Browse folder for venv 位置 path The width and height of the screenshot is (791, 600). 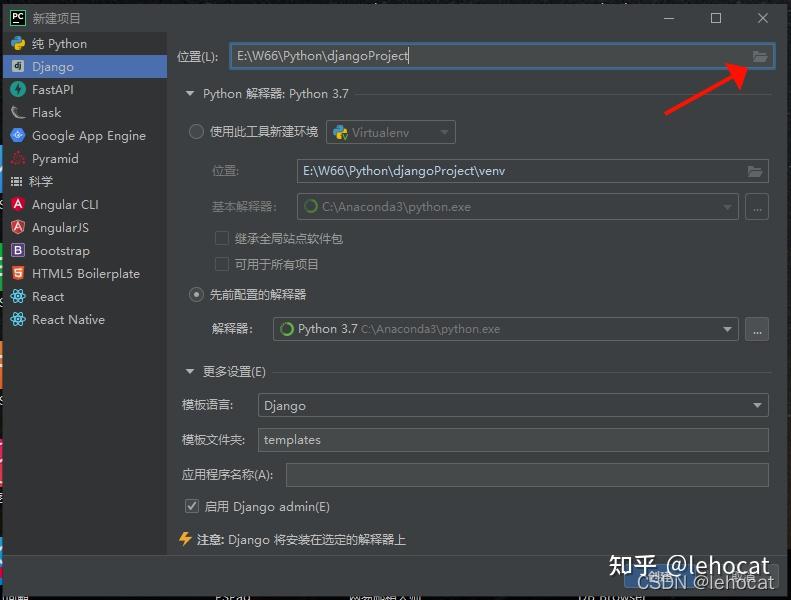[755, 172]
